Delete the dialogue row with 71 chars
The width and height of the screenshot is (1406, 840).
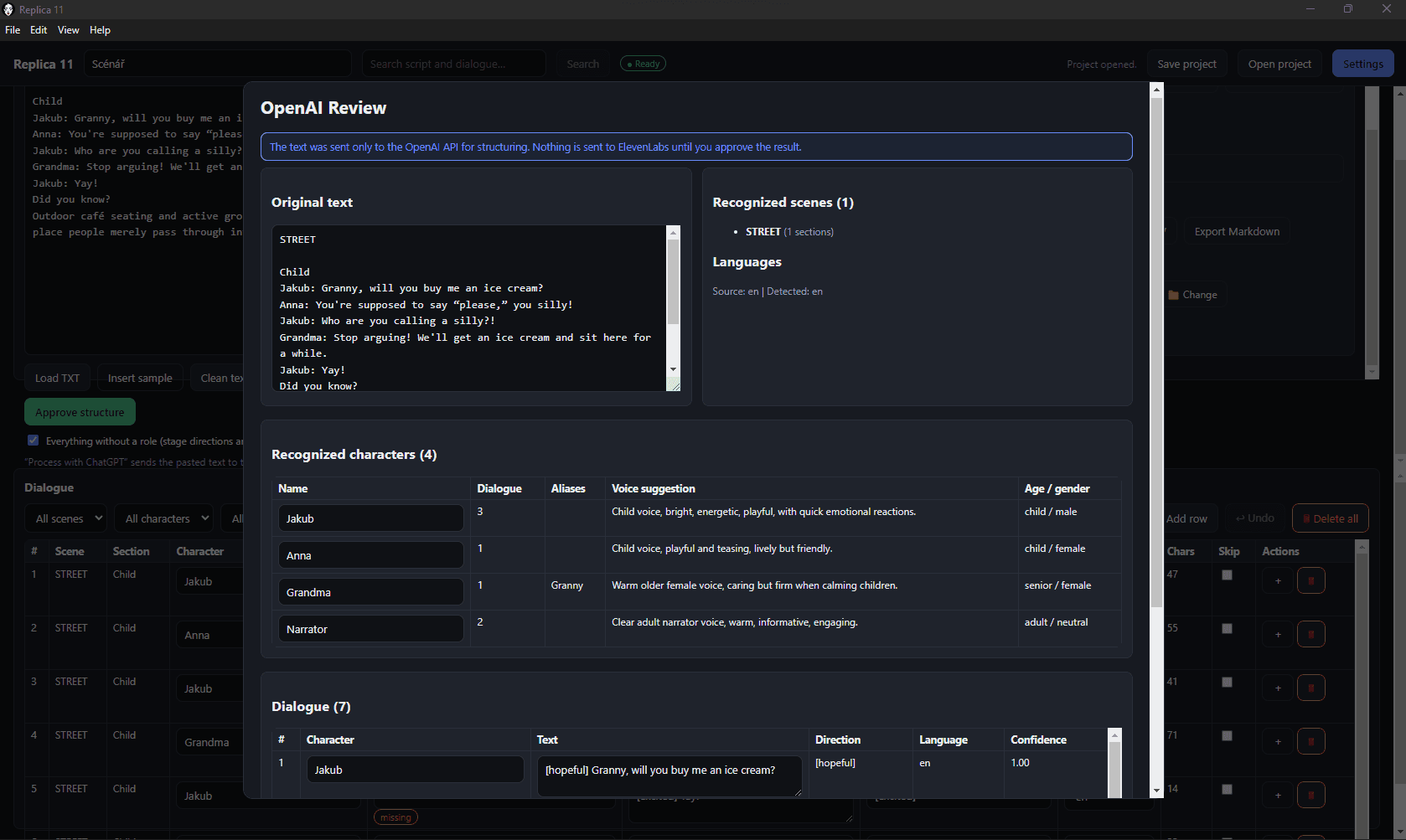[x=1311, y=741]
